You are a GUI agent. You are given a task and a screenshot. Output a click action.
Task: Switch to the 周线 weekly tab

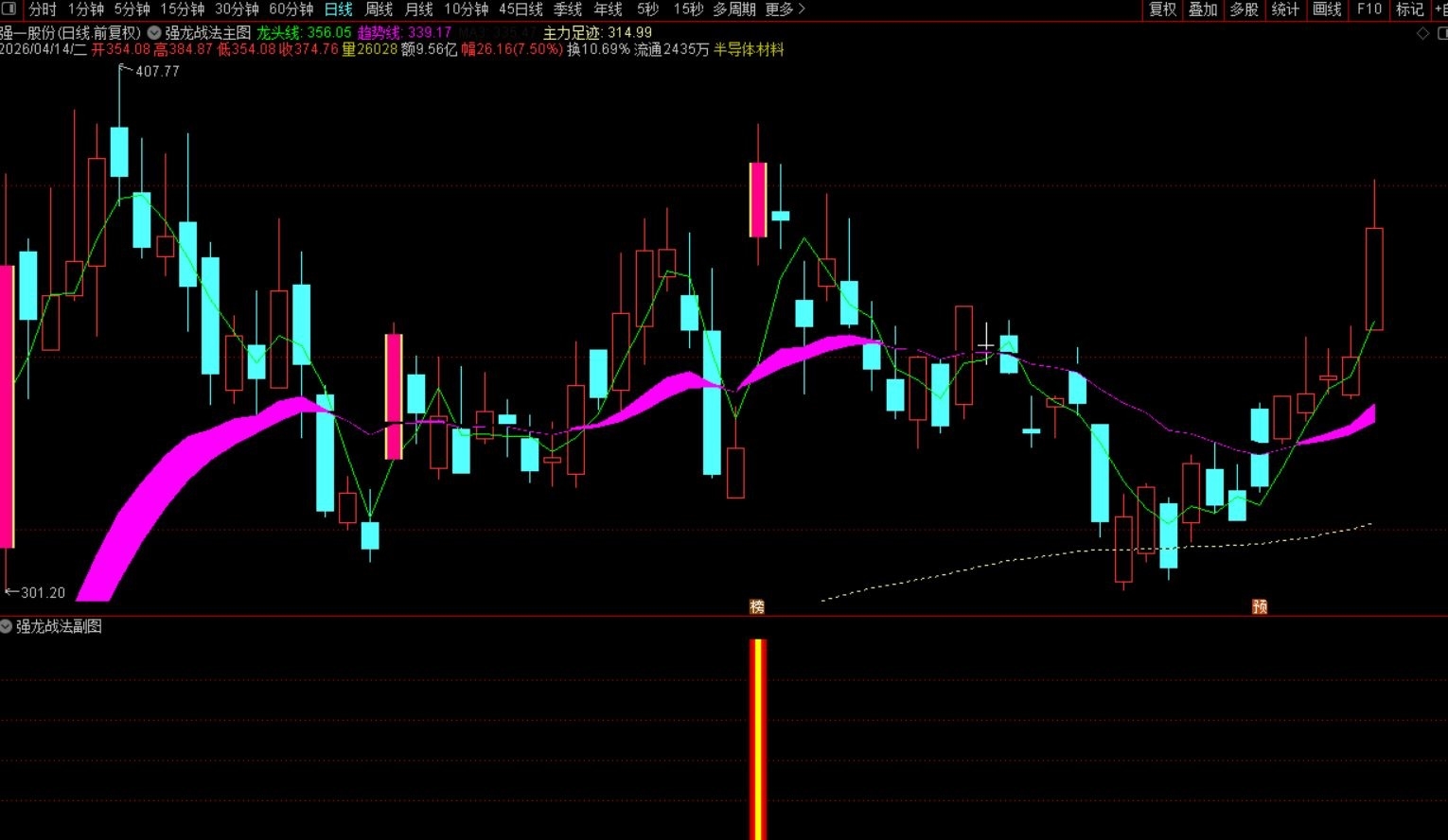tap(379, 9)
